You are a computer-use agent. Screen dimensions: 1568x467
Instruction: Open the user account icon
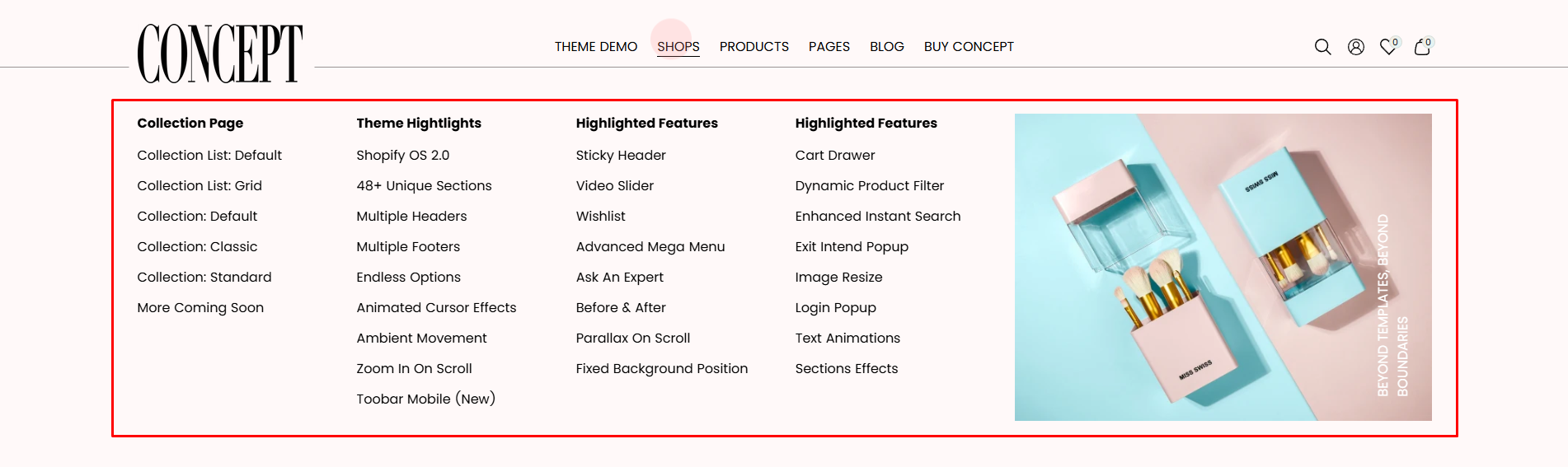(x=1355, y=47)
